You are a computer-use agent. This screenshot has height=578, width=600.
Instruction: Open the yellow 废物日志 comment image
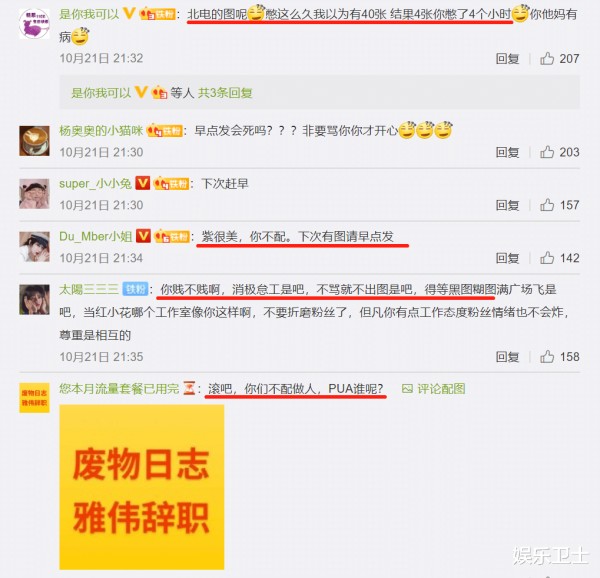(x=142, y=487)
